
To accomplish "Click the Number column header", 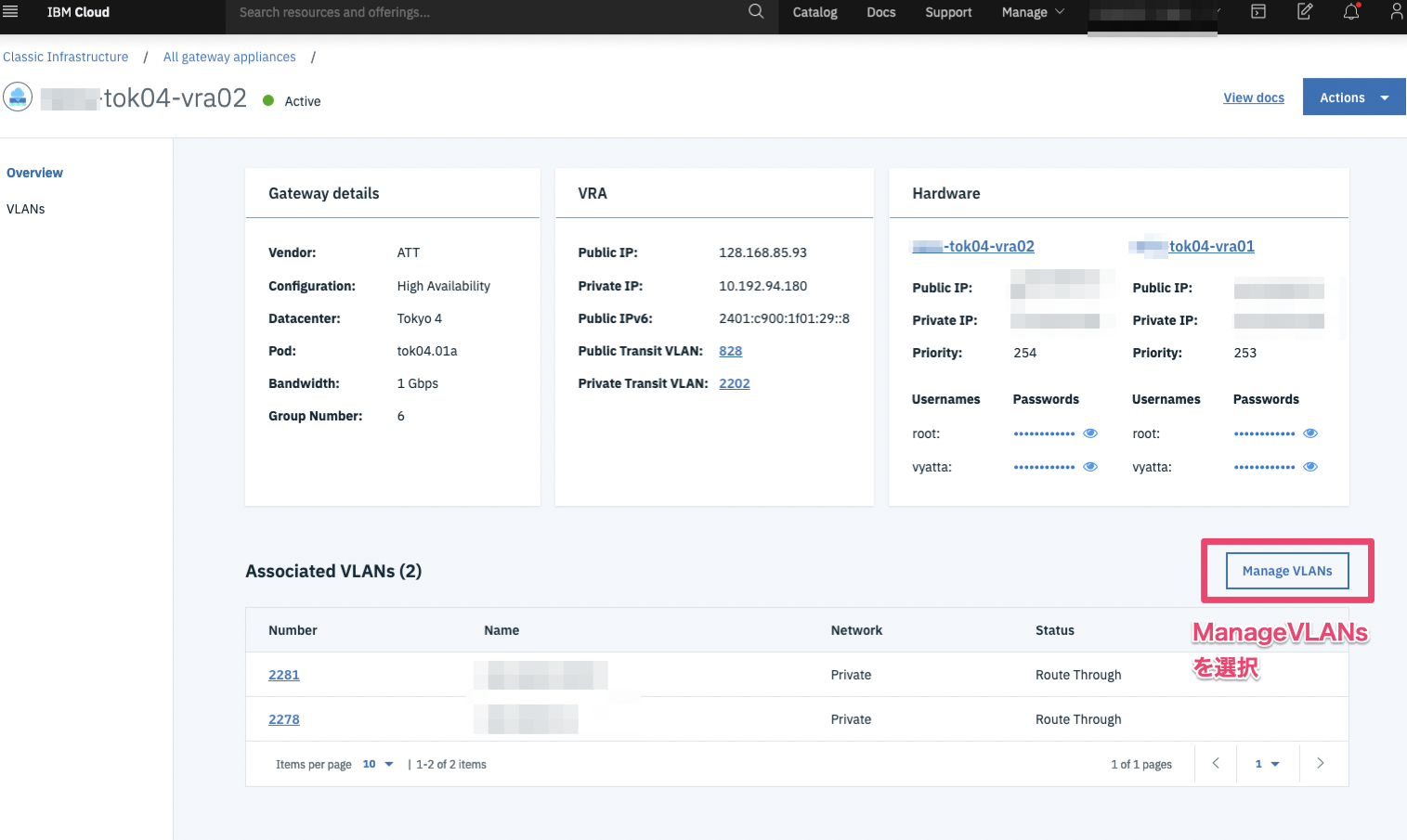I will click(x=293, y=630).
